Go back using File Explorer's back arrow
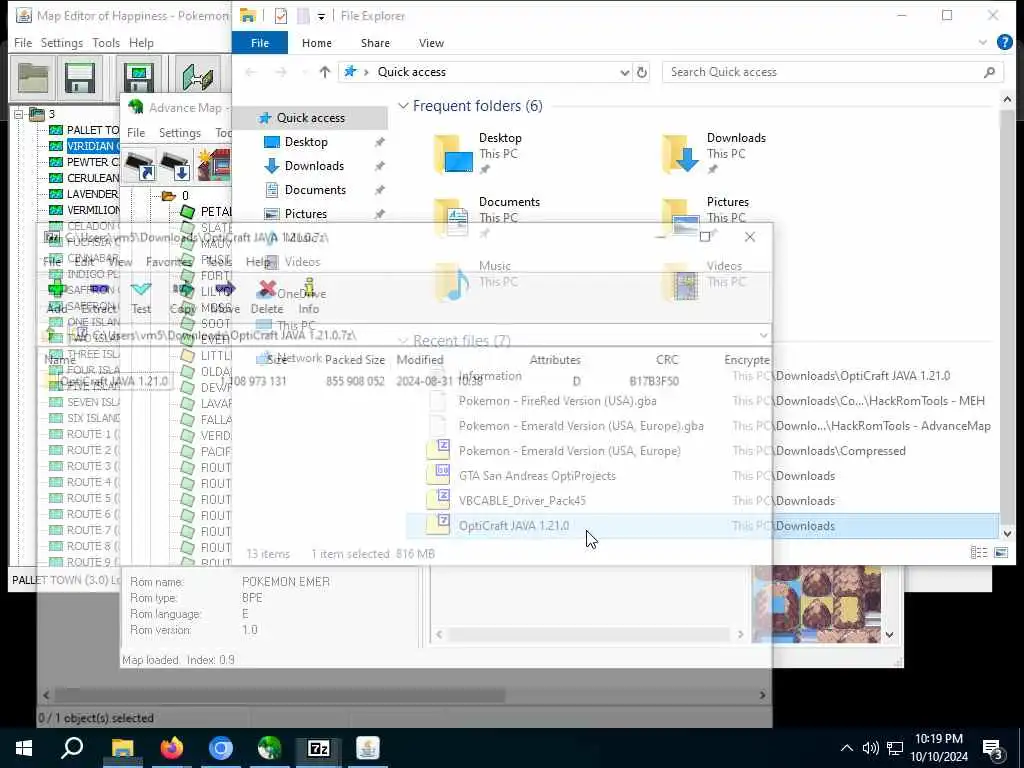 (x=251, y=72)
